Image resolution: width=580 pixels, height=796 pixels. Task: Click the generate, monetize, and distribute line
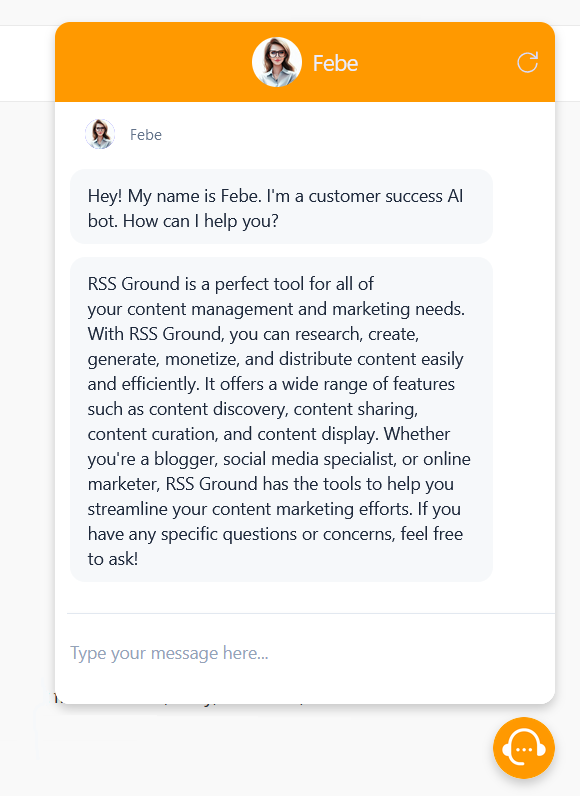(276, 359)
